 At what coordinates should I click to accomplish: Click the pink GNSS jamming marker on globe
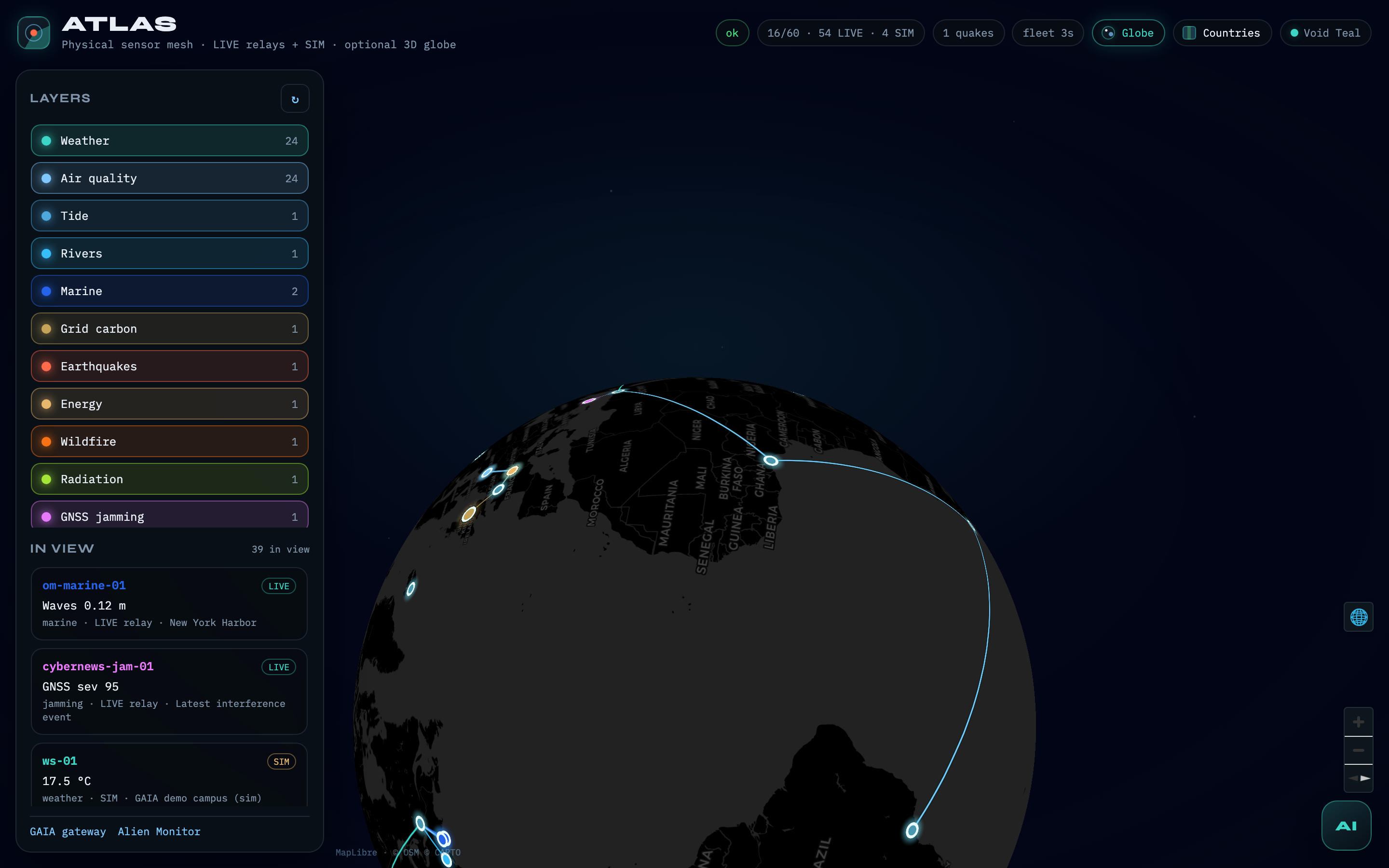tap(589, 401)
